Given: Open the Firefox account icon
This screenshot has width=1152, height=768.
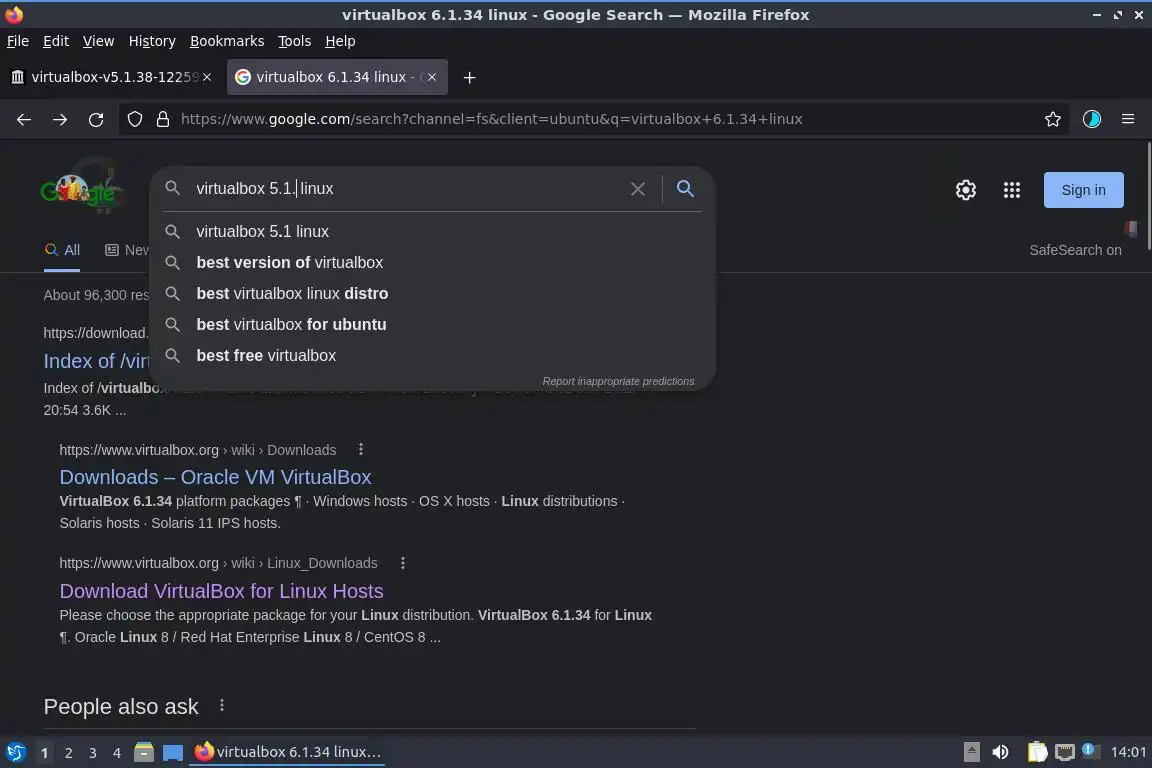Looking at the screenshot, I should (1092, 119).
